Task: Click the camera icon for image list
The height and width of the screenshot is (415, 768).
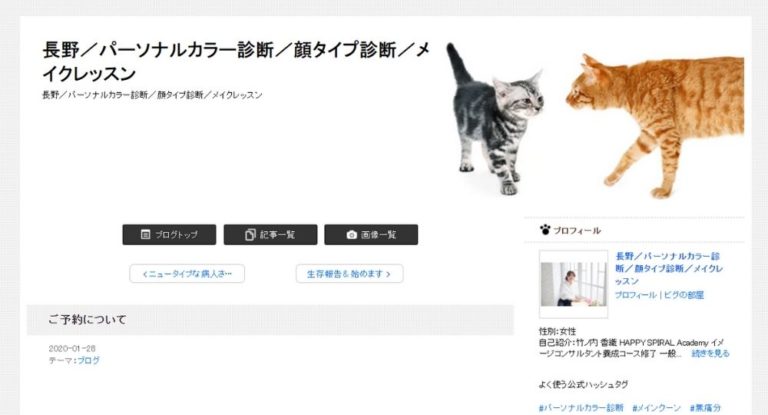Action: (x=351, y=235)
